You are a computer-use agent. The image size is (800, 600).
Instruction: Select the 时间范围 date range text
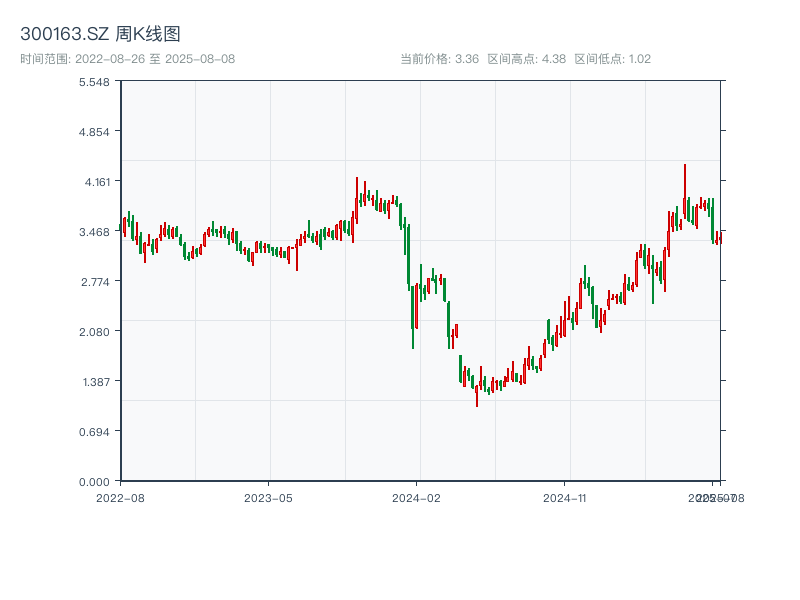tap(127, 59)
